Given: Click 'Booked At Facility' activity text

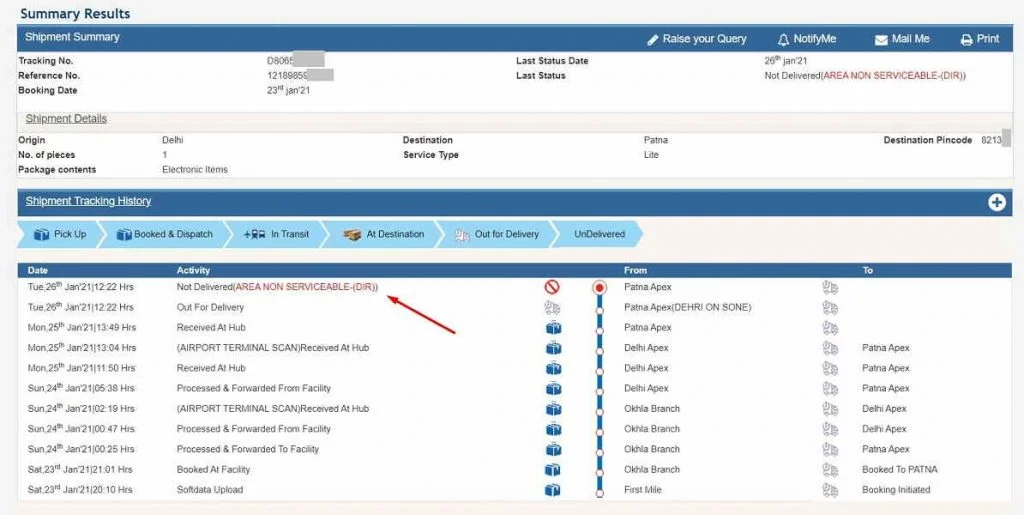Looking at the screenshot, I should (x=214, y=469).
